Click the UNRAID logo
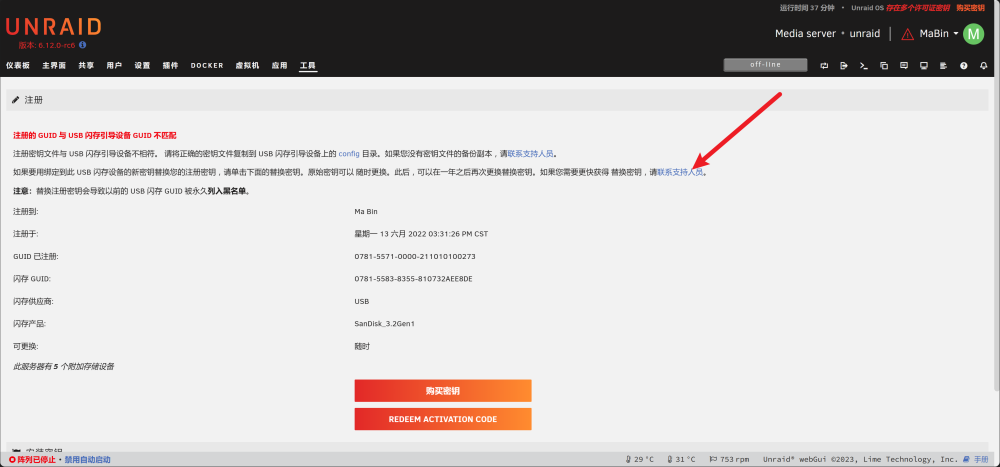Image resolution: width=1000 pixels, height=467 pixels. coord(54,27)
